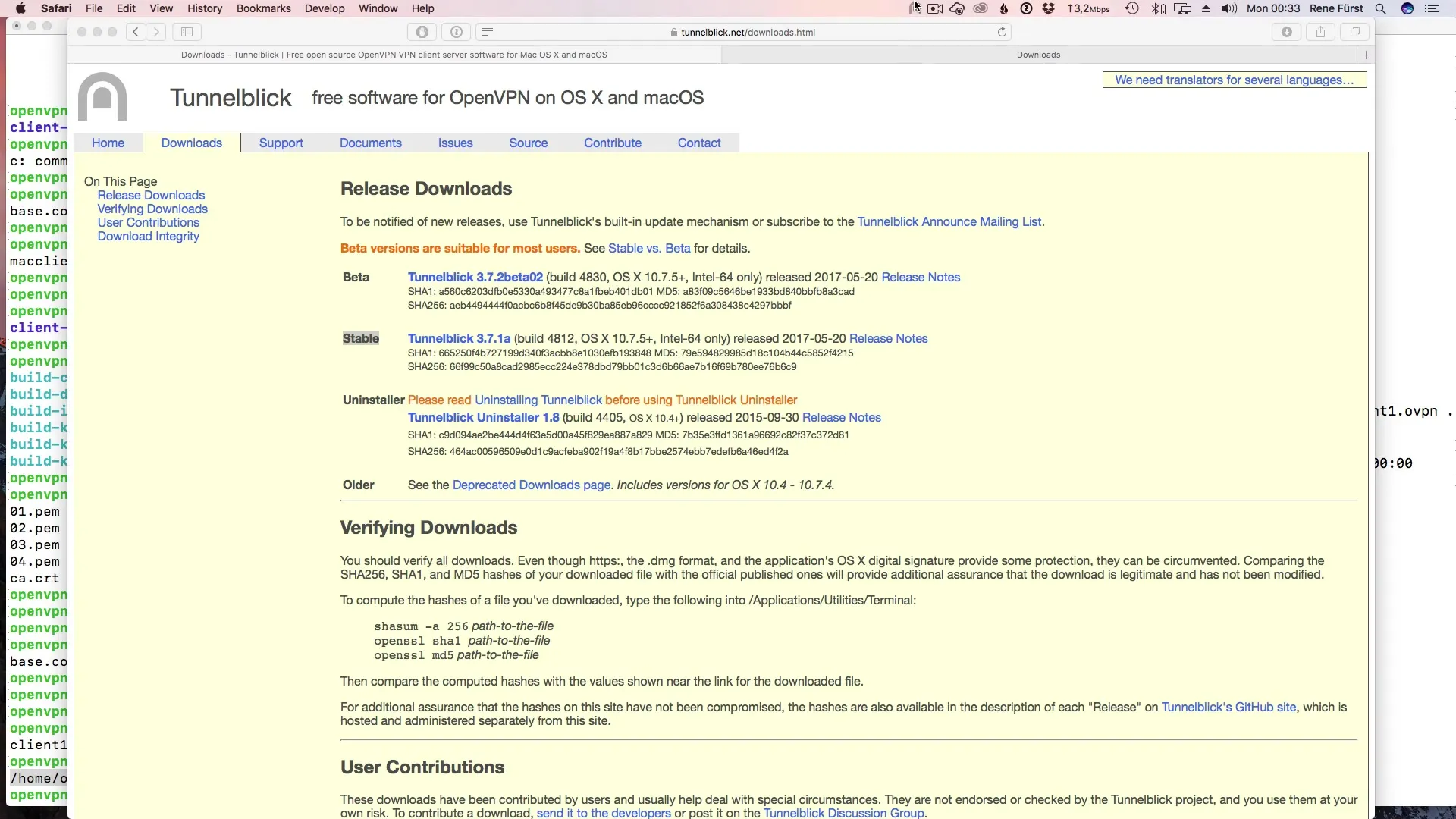Screen dimensions: 1456x819
Task: Click the flame menu bar icon
Action: [1004, 8]
